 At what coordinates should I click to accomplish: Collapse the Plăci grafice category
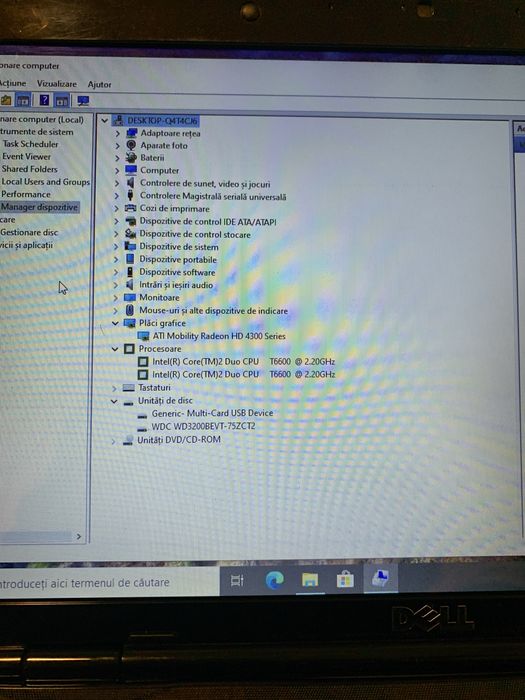tap(115, 323)
